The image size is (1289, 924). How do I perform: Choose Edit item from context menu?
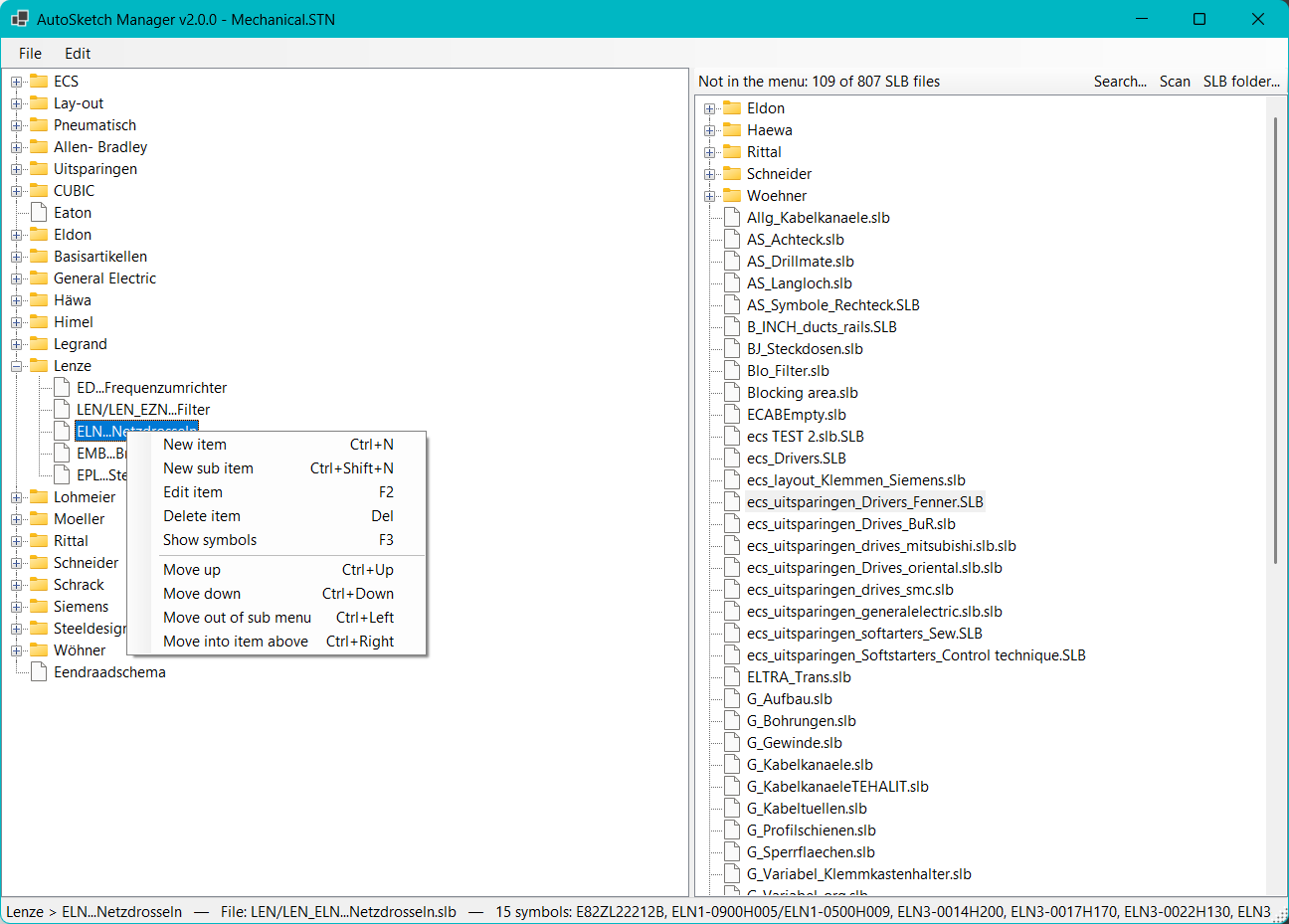278,492
